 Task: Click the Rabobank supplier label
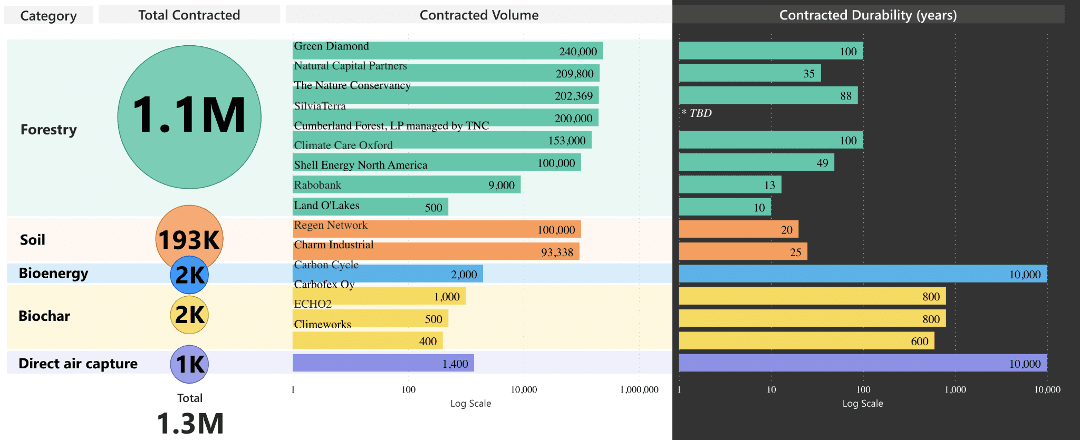(x=317, y=185)
